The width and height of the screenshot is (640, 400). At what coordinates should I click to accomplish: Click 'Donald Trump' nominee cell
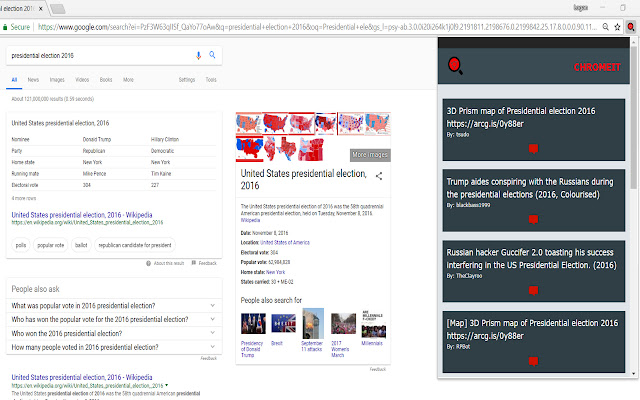pos(97,140)
